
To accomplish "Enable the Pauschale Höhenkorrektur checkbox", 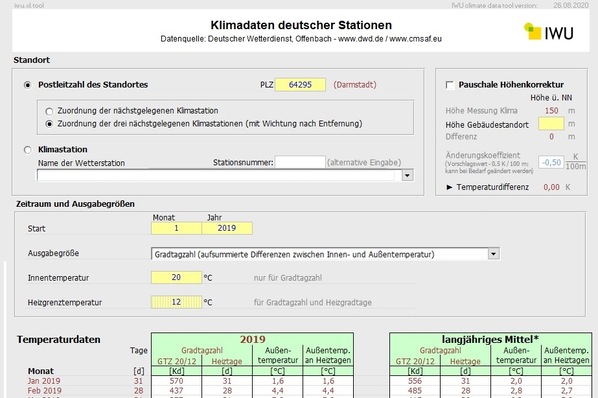I will click(x=450, y=85).
